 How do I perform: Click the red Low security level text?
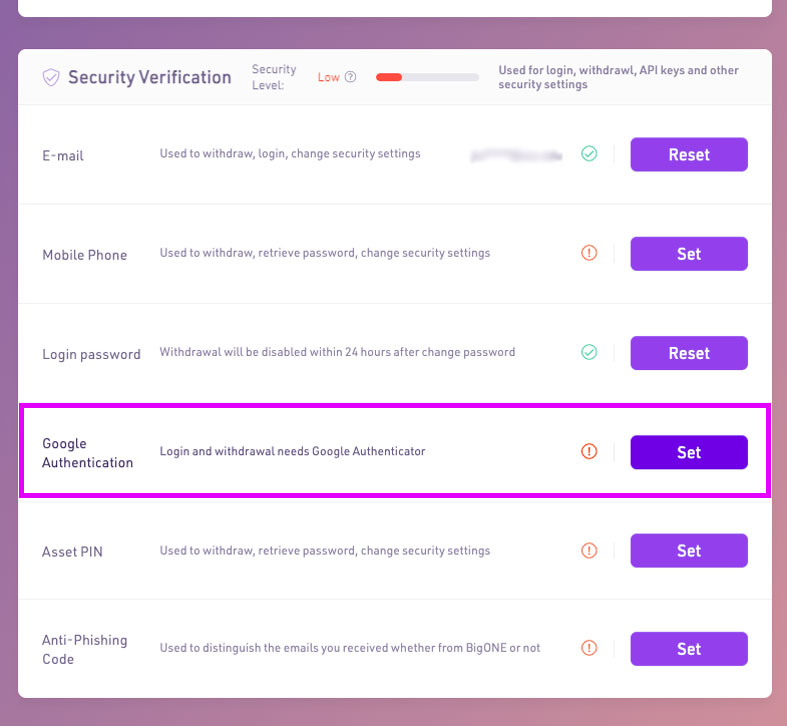point(329,77)
